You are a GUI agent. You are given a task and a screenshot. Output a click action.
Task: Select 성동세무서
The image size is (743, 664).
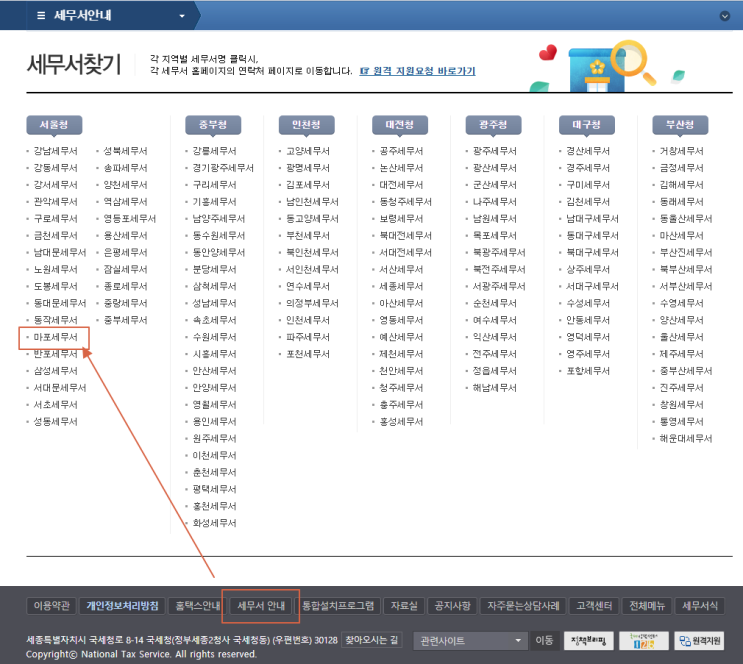point(55,422)
